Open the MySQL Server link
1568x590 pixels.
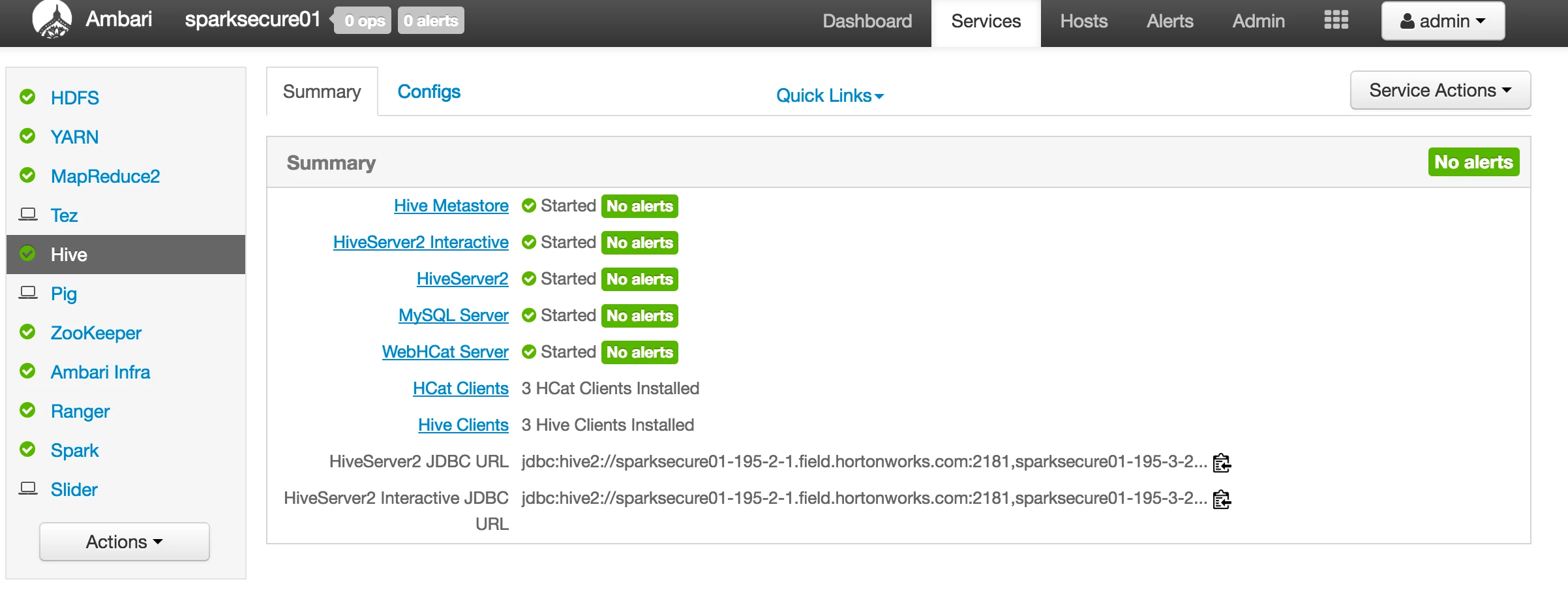click(x=453, y=315)
